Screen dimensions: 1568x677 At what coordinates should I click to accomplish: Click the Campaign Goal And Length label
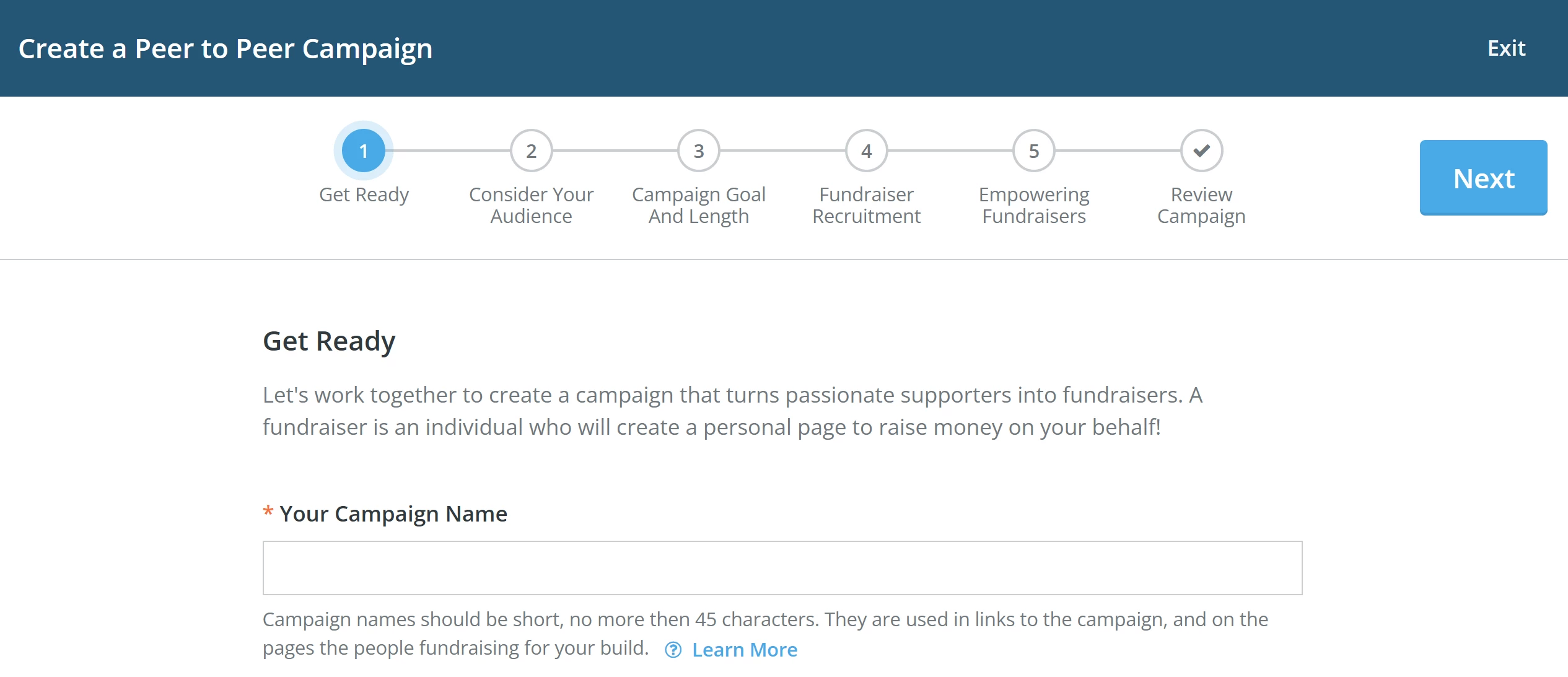point(699,204)
